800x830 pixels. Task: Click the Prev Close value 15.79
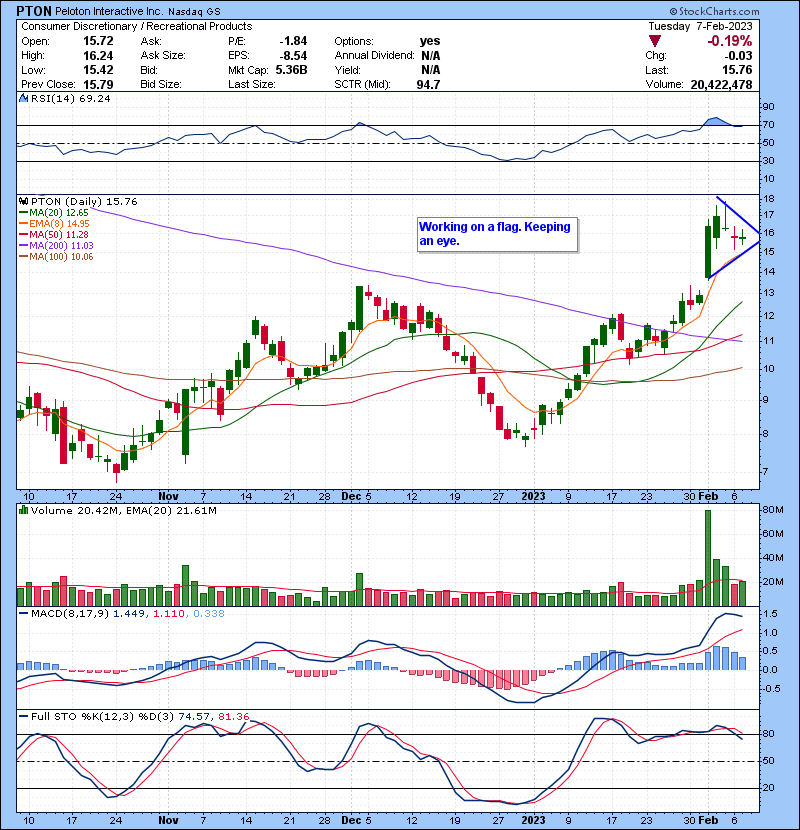(x=98, y=84)
